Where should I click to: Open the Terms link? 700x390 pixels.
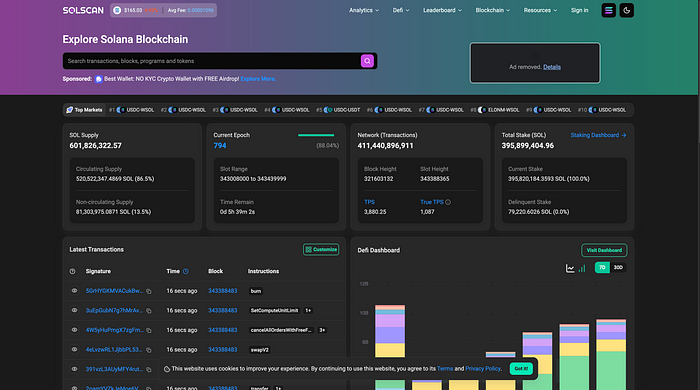click(x=445, y=369)
